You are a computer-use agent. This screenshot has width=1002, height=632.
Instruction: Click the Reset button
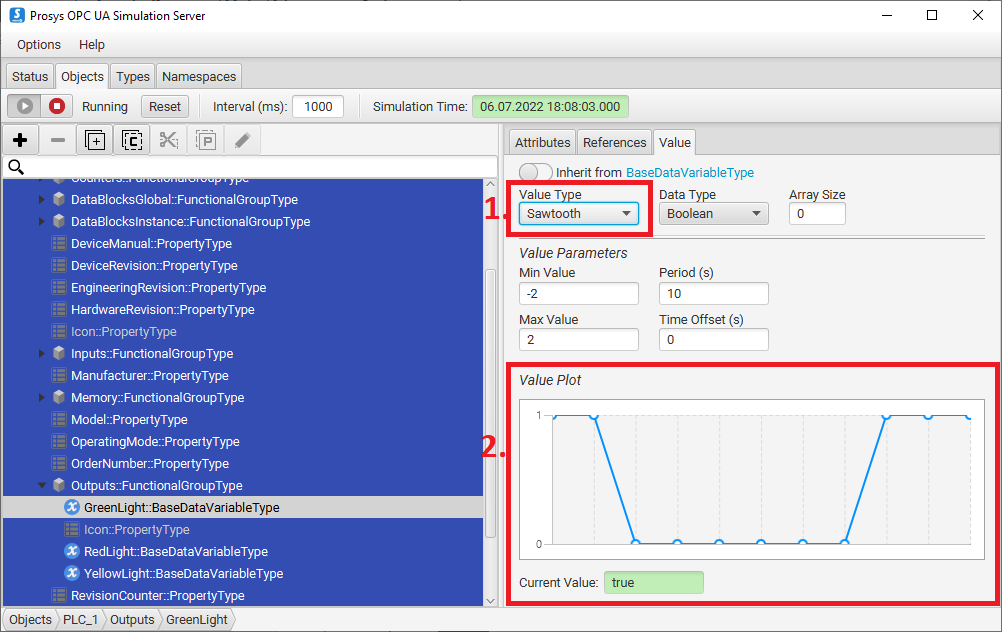(x=165, y=107)
